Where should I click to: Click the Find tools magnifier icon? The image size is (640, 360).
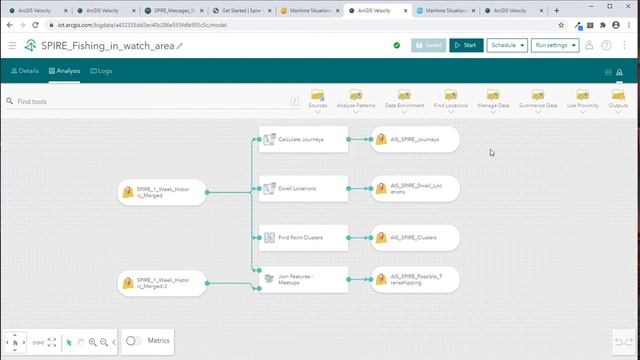coord(9,101)
